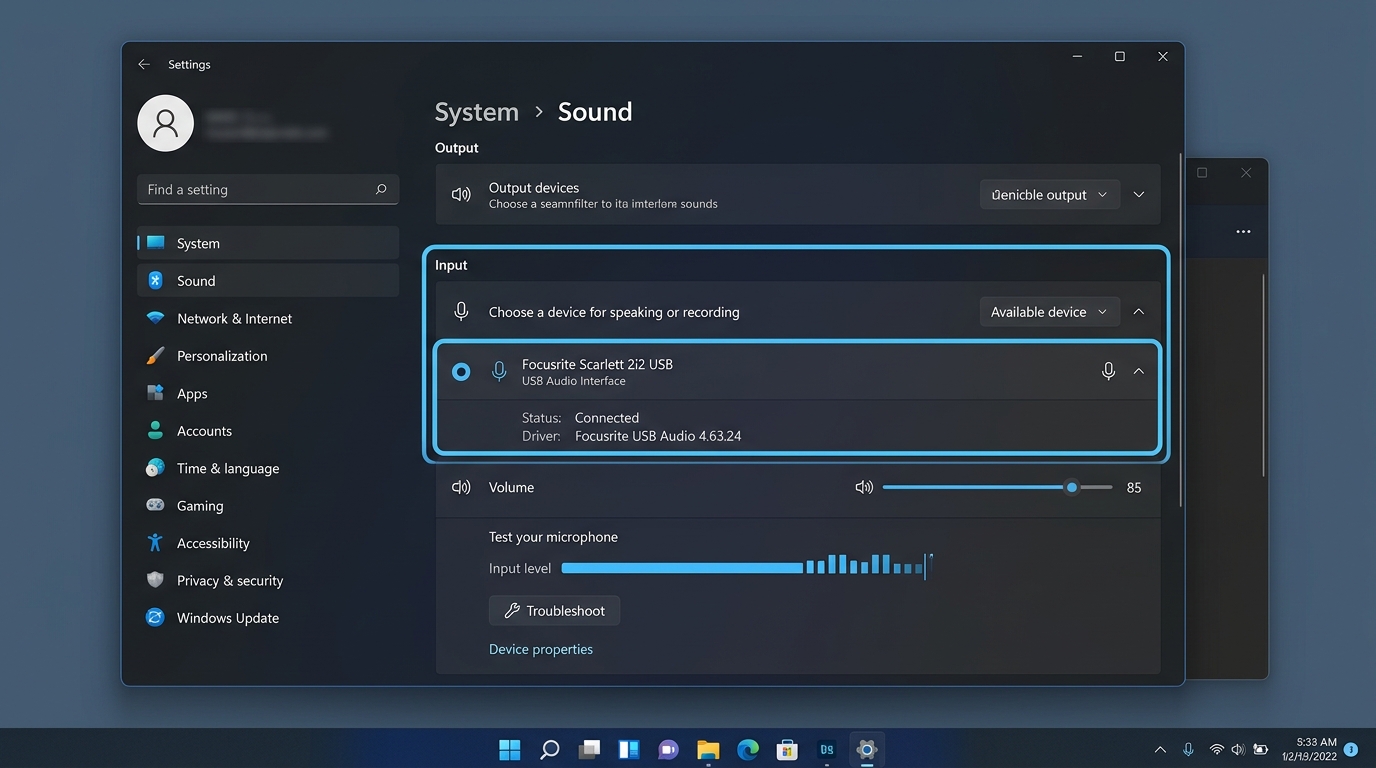
Task: Click the Troubleshoot button
Action: (x=554, y=611)
